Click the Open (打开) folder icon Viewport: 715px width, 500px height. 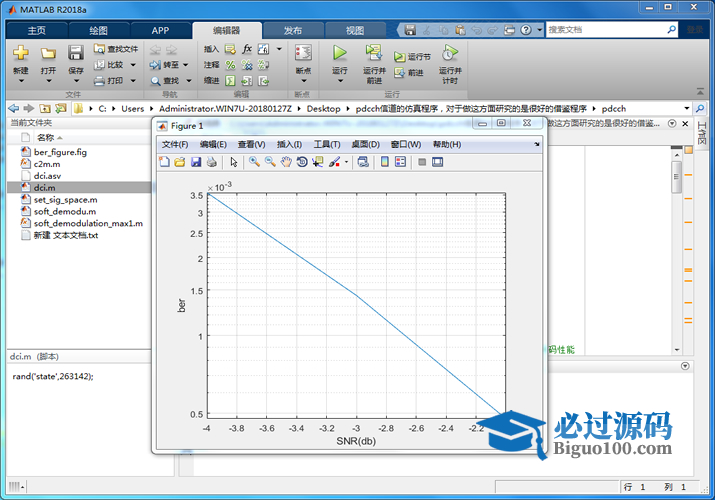[x=48, y=53]
